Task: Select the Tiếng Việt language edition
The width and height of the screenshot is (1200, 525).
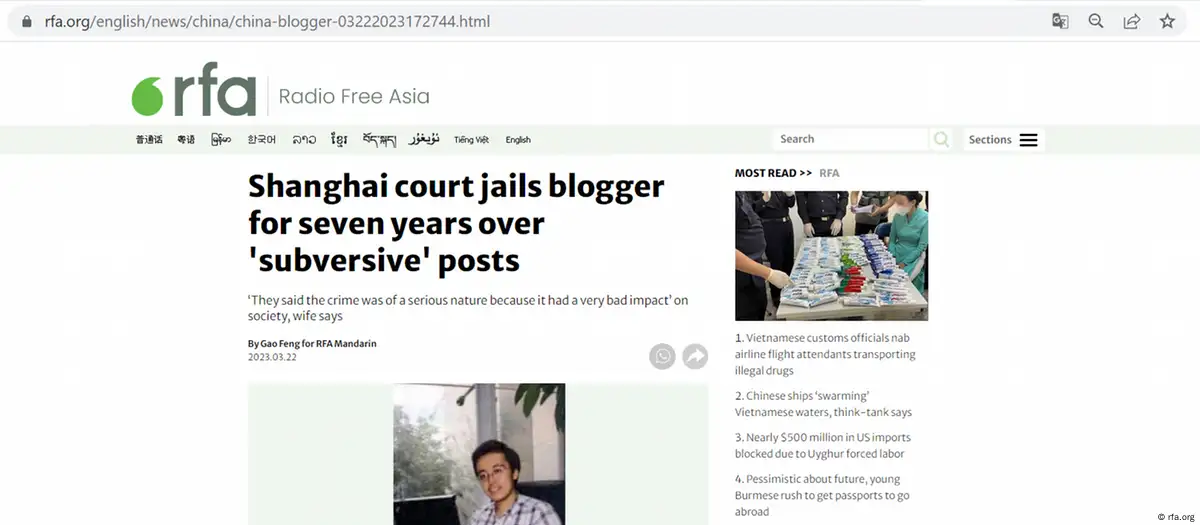Action: (x=471, y=140)
